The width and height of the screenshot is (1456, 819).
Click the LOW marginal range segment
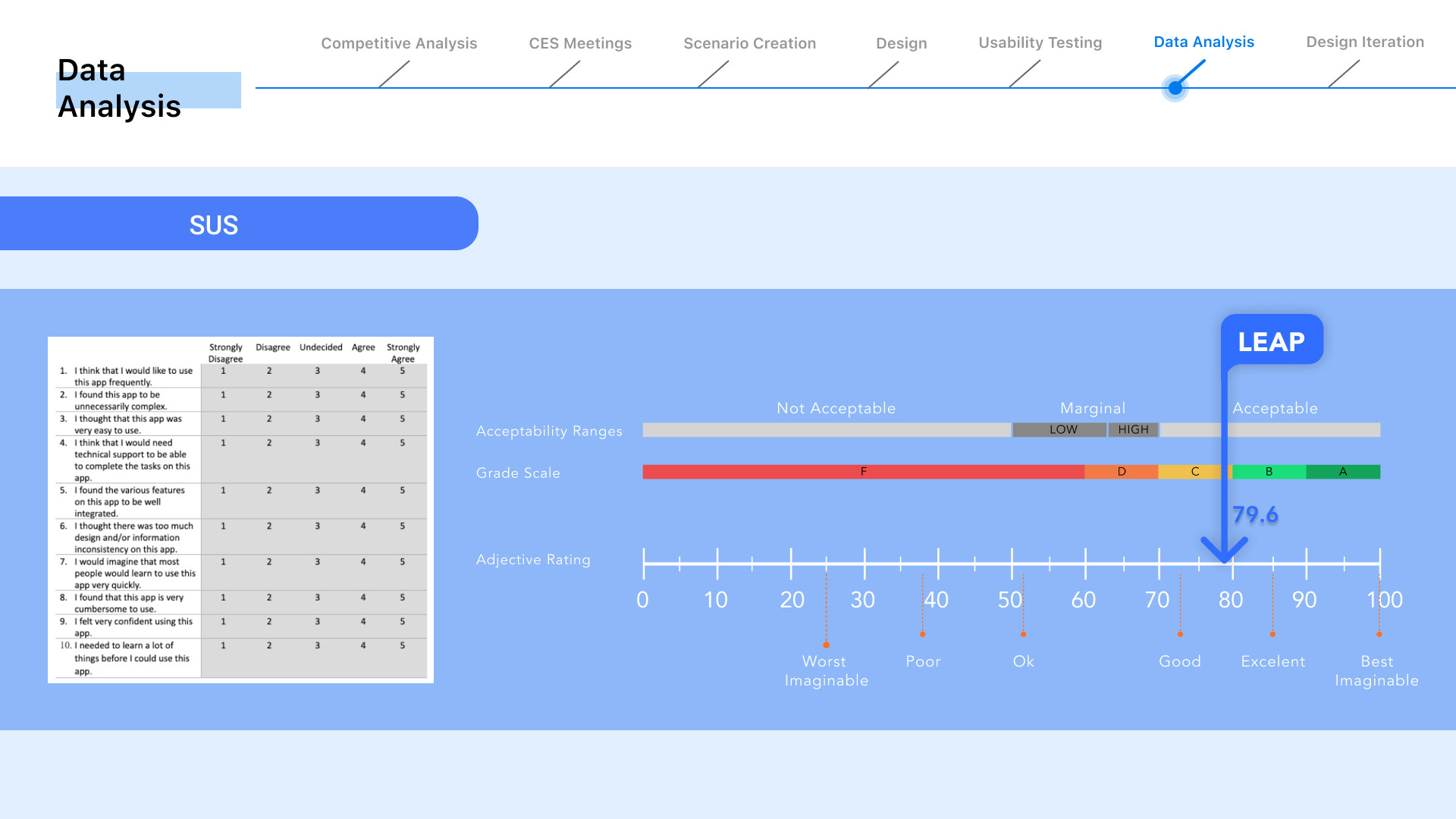pyautogui.click(x=1059, y=430)
